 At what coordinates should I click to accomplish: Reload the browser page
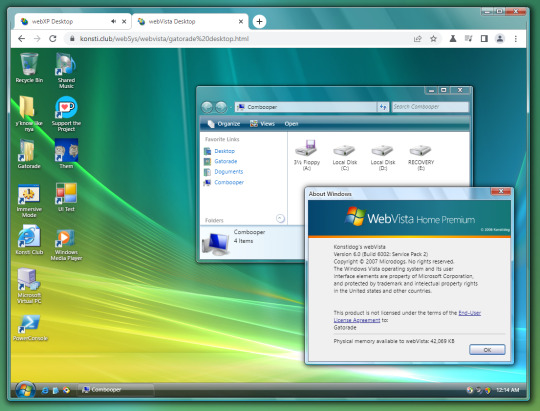(x=53, y=39)
